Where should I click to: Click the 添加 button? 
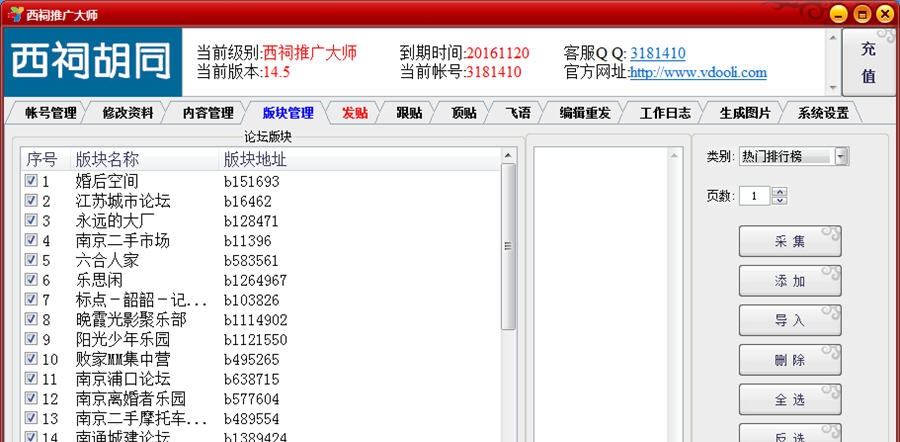coord(790,281)
